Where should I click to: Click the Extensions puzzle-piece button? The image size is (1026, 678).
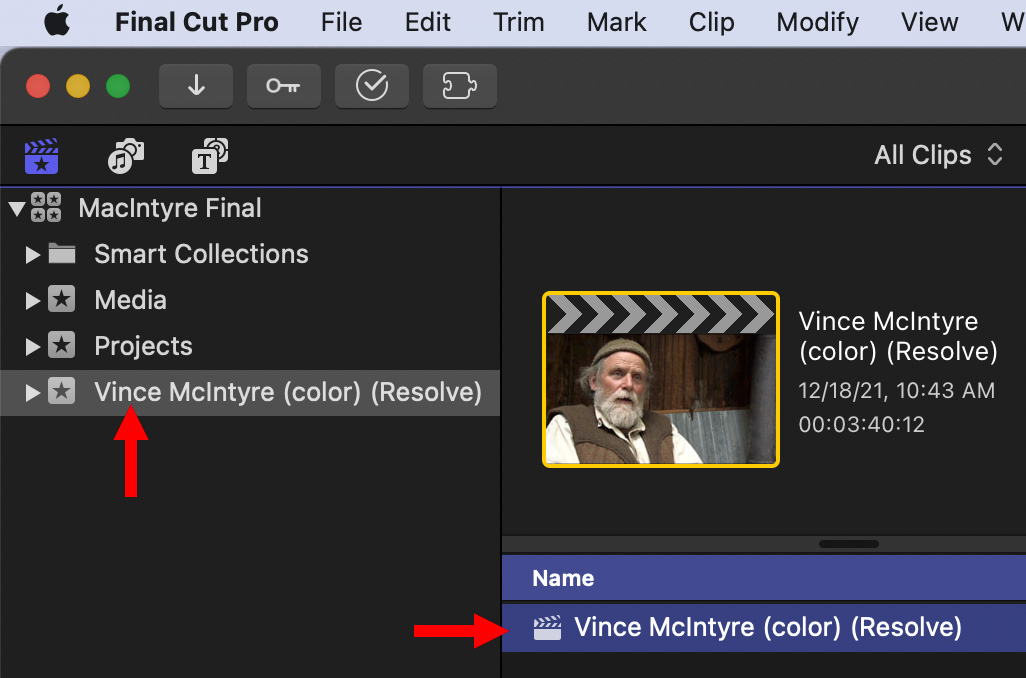(x=460, y=86)
